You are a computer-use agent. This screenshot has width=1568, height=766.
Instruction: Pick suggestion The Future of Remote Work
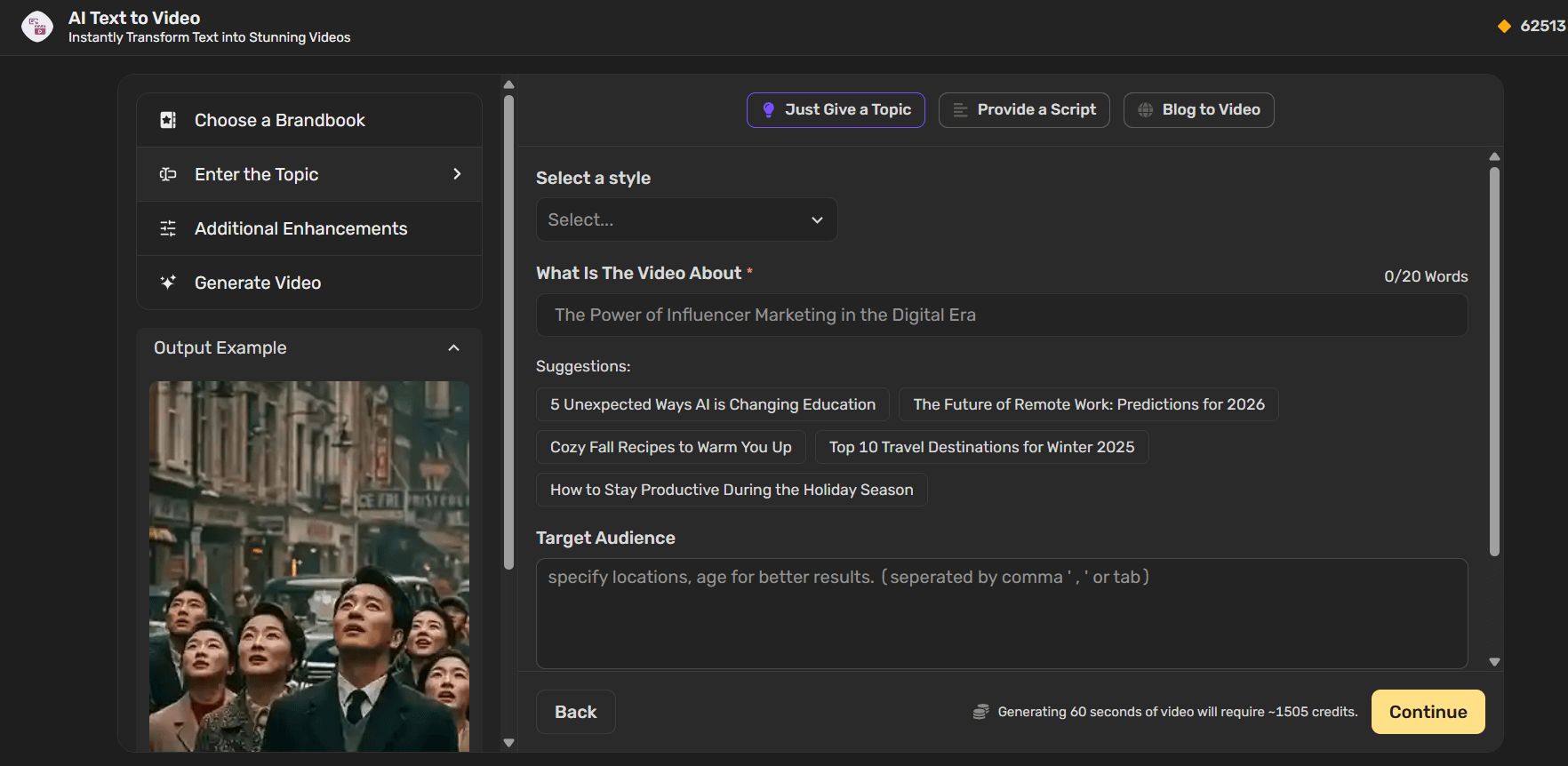click(x=1089, y=404)
